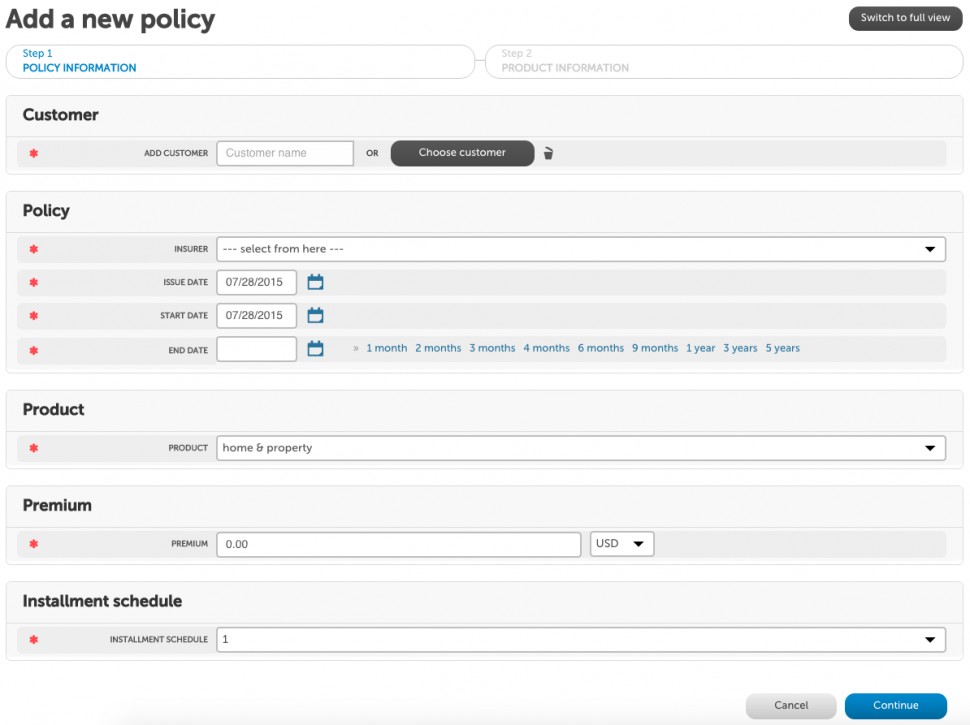The height and width of the screenshot is (725, 970).
Task: Open the Issue Date calendar picker
Action: pyautogui.click(x=315, y=283)
